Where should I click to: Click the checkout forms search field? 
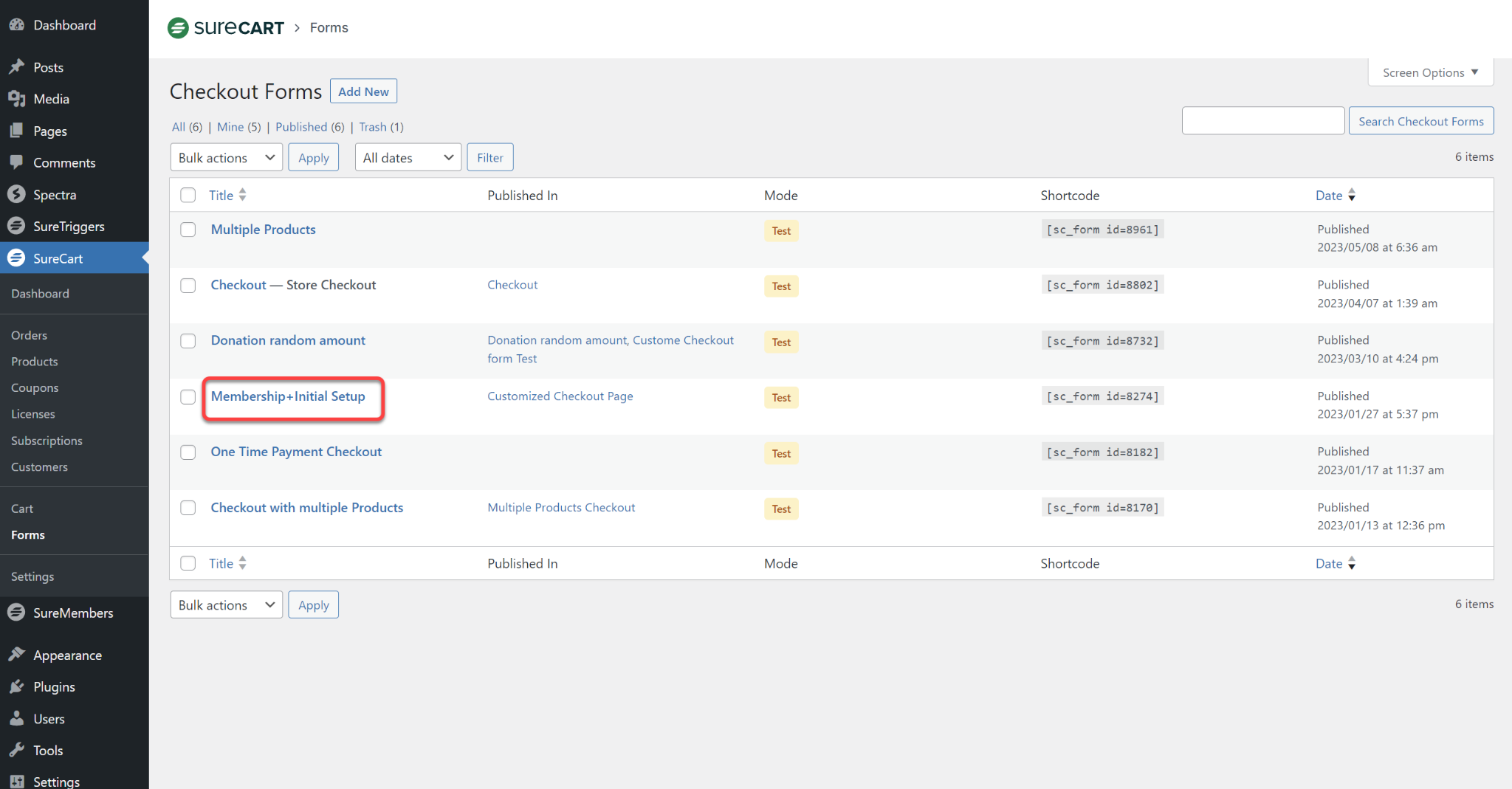click(1262, 121)
